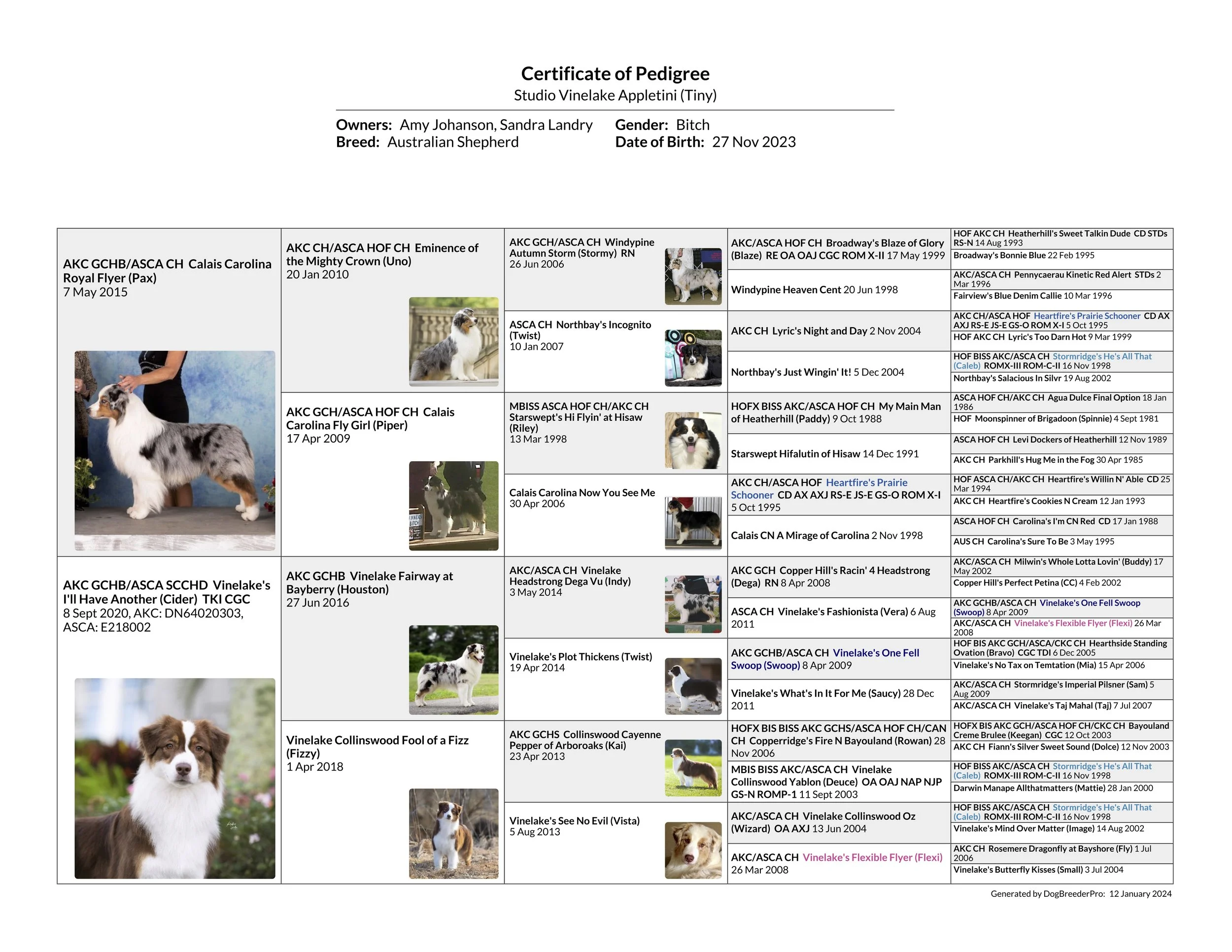1232x952 pixels.
Task: Click Studio Vinelake Appletini (Tiny) name
Action: tap(615, 95)
